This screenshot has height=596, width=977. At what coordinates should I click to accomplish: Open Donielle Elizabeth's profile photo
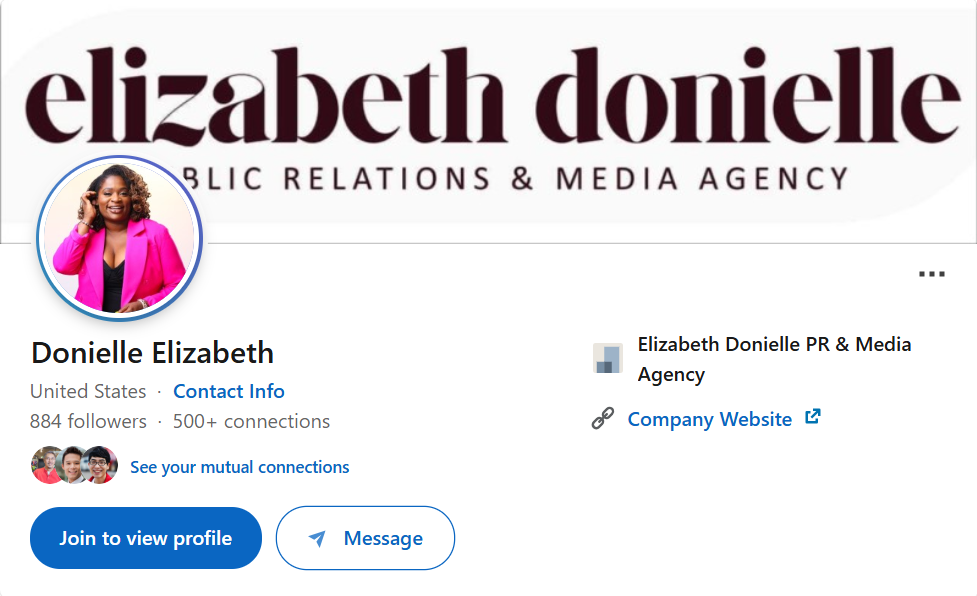pos(119,238)
